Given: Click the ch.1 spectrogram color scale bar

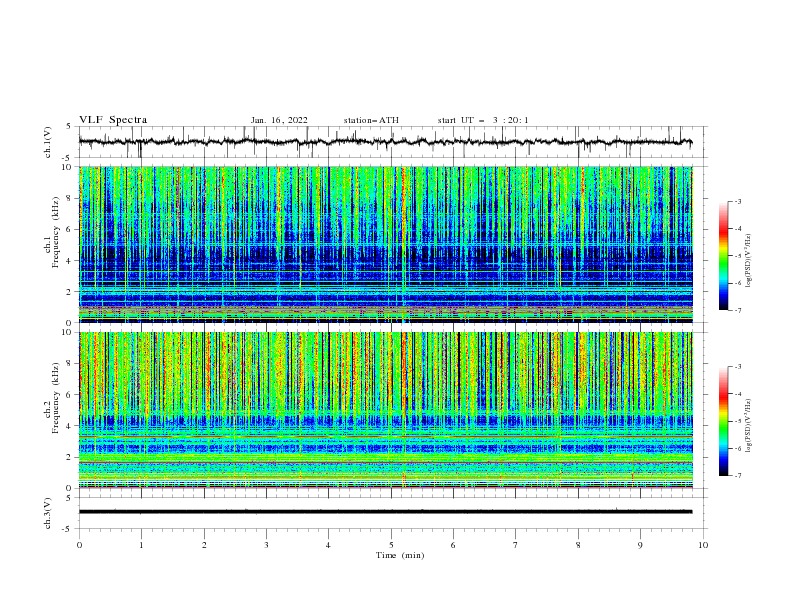Looking at the screenshot, I should tap(723, 256).
